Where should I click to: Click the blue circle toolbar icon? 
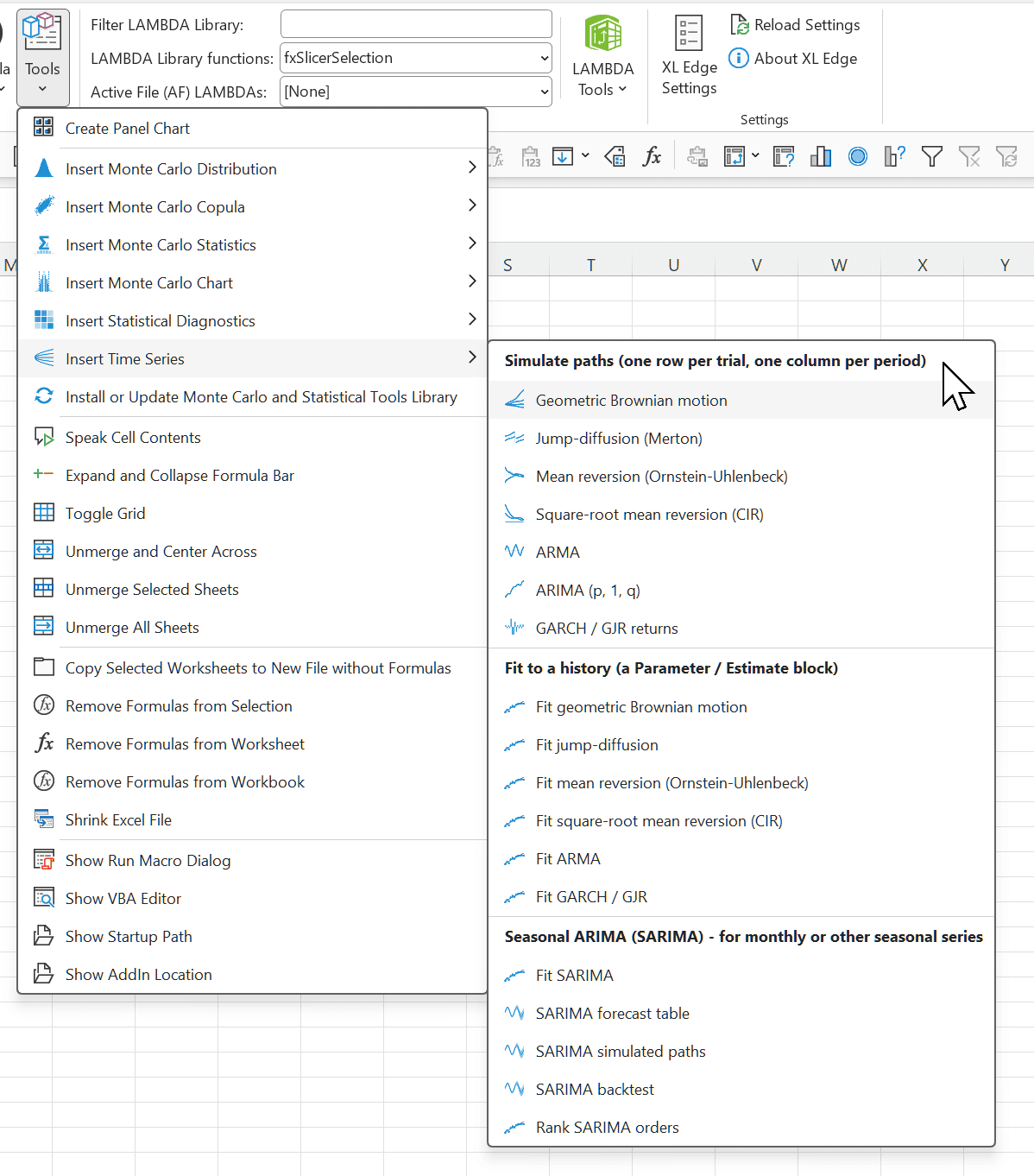pos(858,156)
